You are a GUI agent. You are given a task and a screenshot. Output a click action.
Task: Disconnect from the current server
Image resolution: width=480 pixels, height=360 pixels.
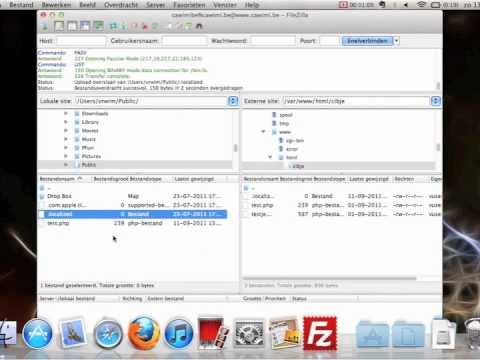coord(145,26)
